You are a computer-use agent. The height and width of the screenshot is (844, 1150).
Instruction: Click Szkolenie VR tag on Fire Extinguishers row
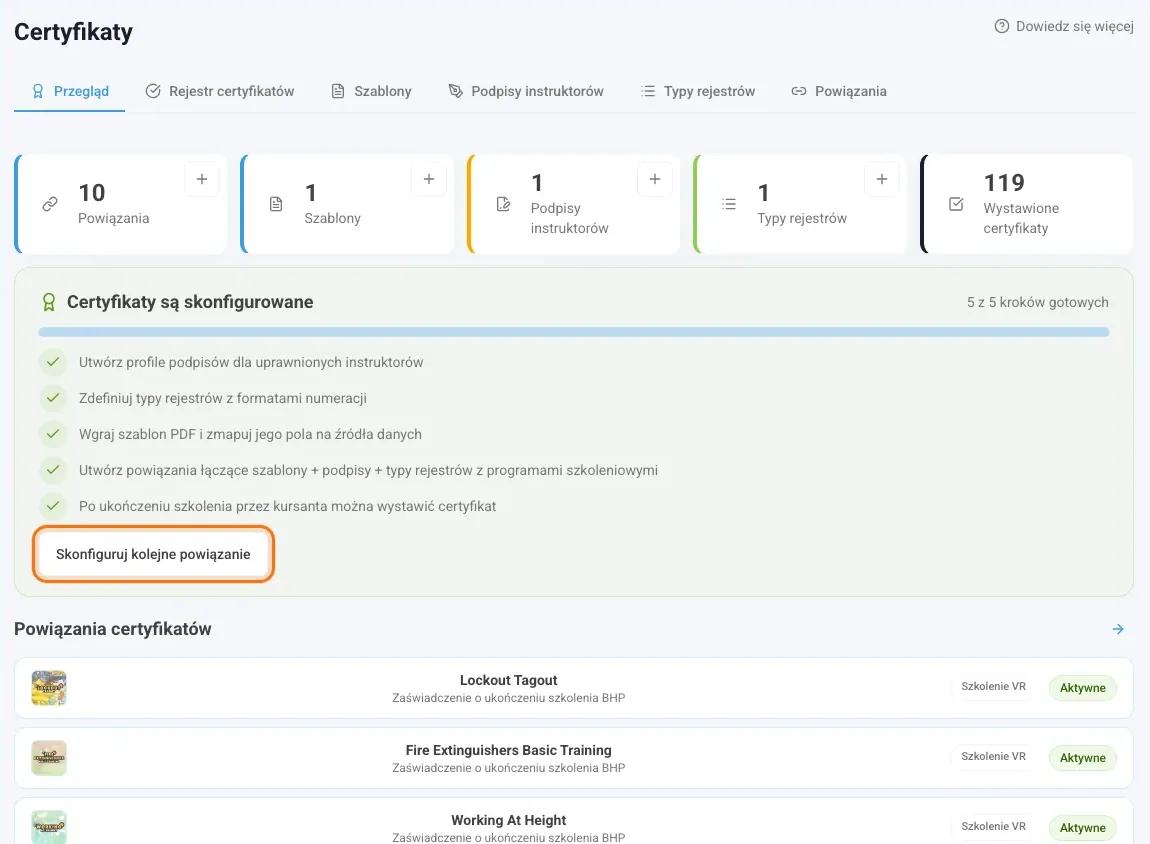pyautogui.click(x=994, y=757)
